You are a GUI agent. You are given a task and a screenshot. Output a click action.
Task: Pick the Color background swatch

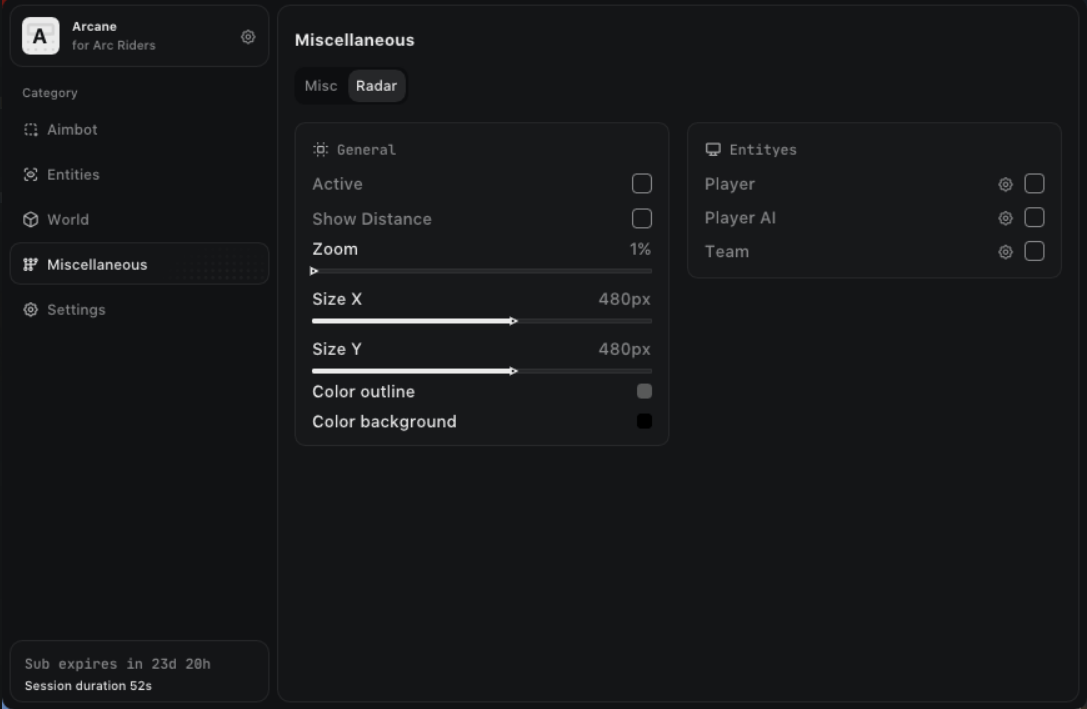[x=644, y=422]
